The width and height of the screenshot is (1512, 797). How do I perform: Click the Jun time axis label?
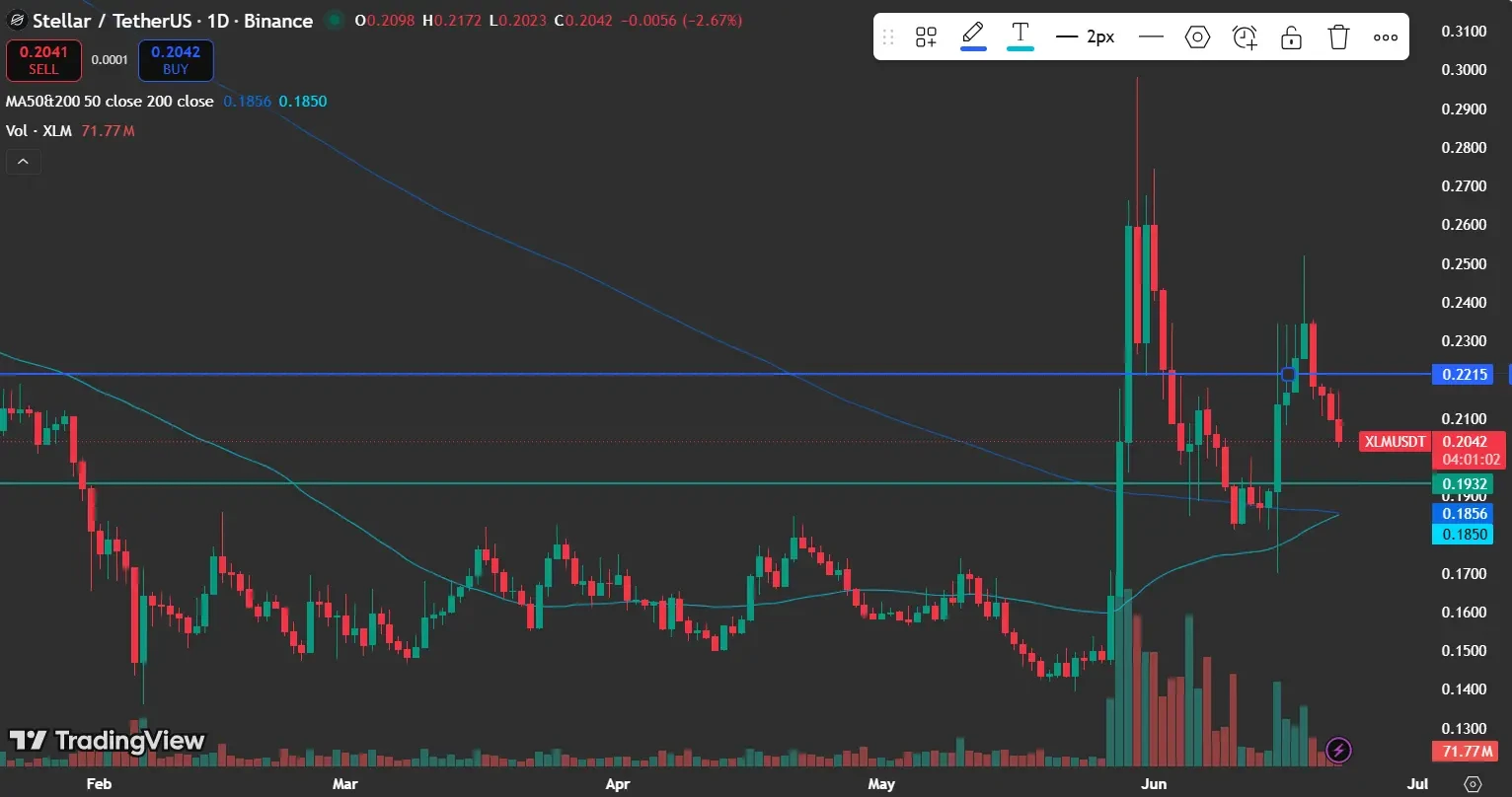coord(1153,784)
